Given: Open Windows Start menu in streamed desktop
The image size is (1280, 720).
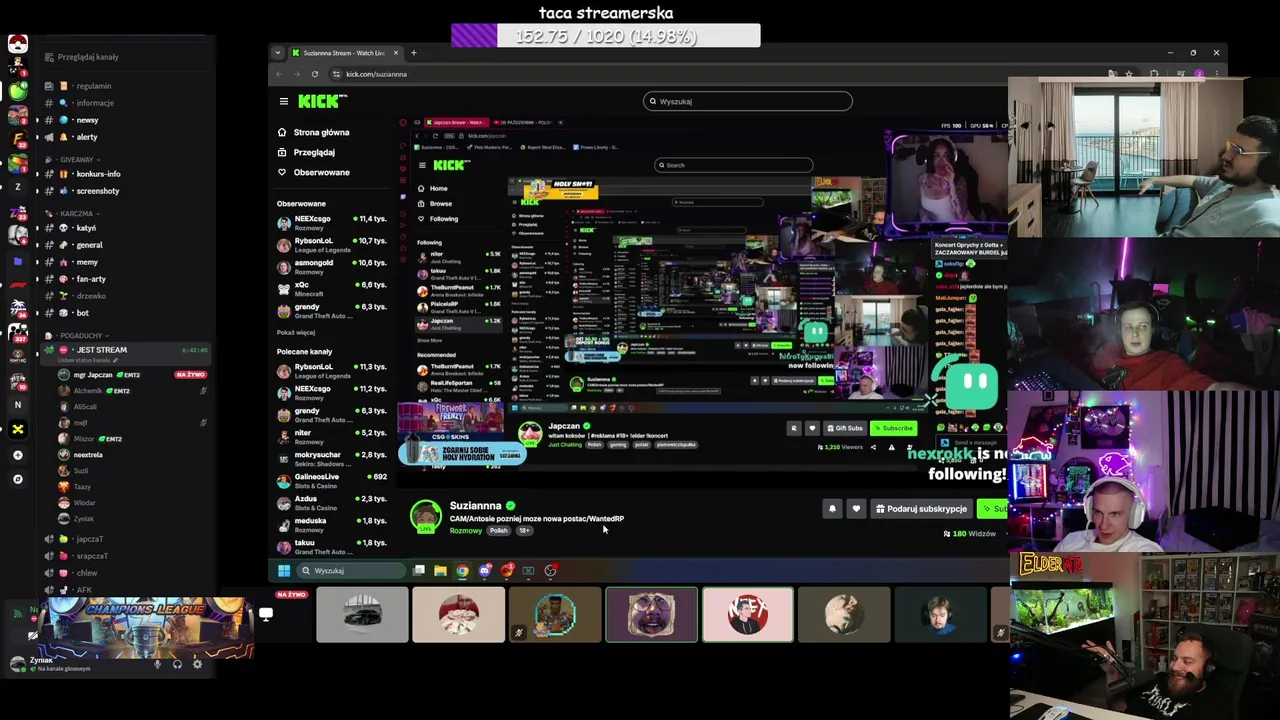Looking at the screenshot, I should tap(284, 571).
